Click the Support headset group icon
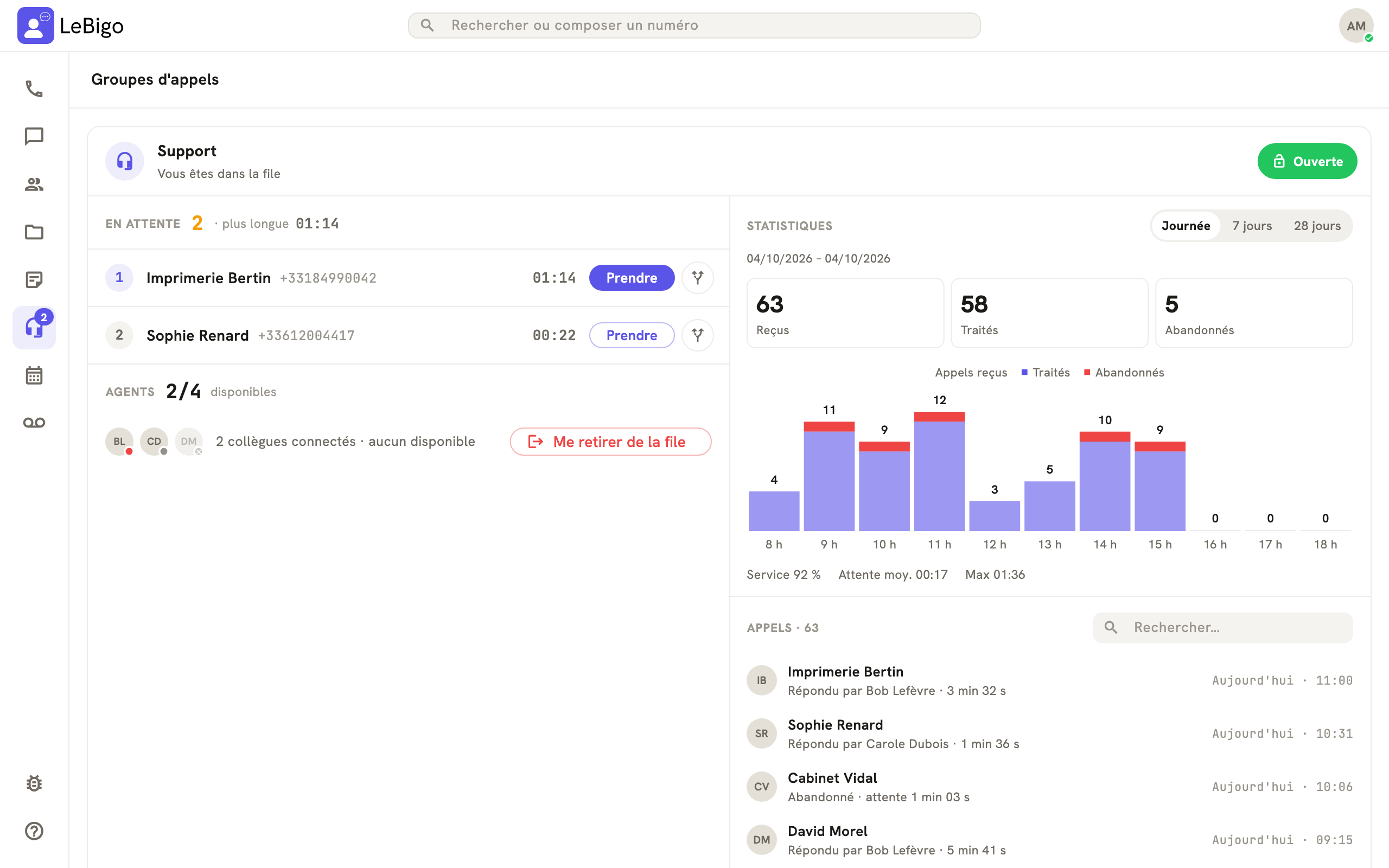This screenshot has height=868, width=1389. coord(125,161)
